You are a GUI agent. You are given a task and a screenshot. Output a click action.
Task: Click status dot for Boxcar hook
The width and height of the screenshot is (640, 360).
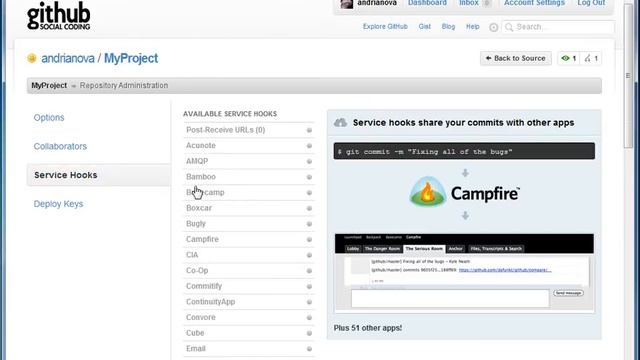click(309, 208)
